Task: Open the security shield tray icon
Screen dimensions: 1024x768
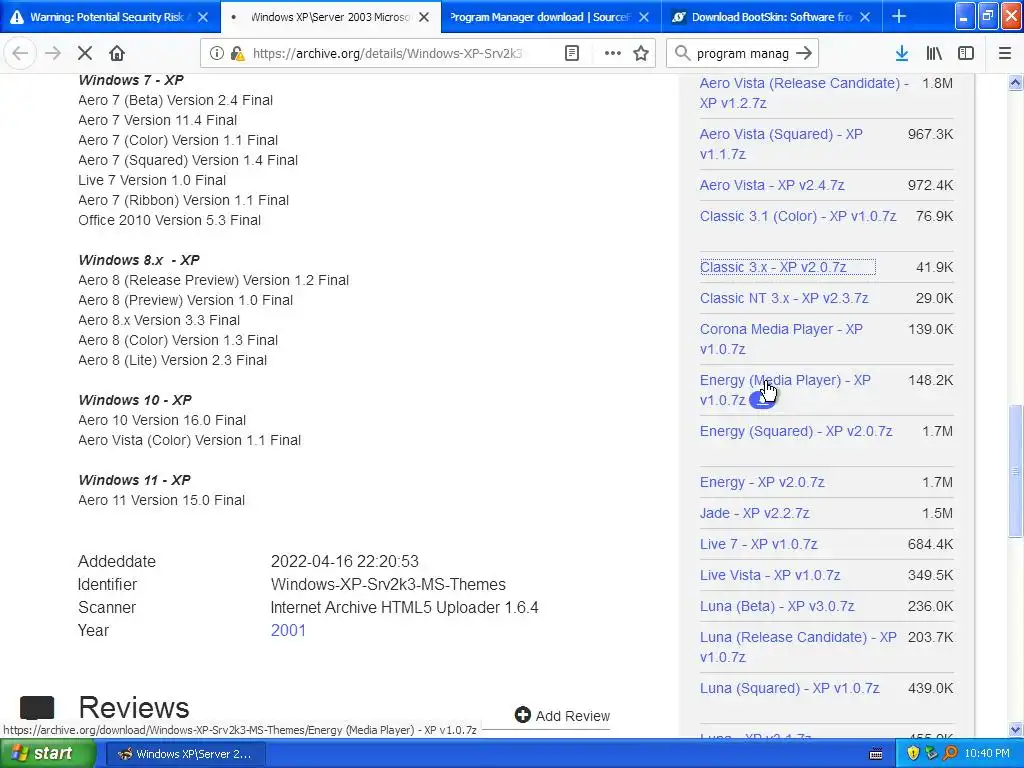Action: click(913, 754)
